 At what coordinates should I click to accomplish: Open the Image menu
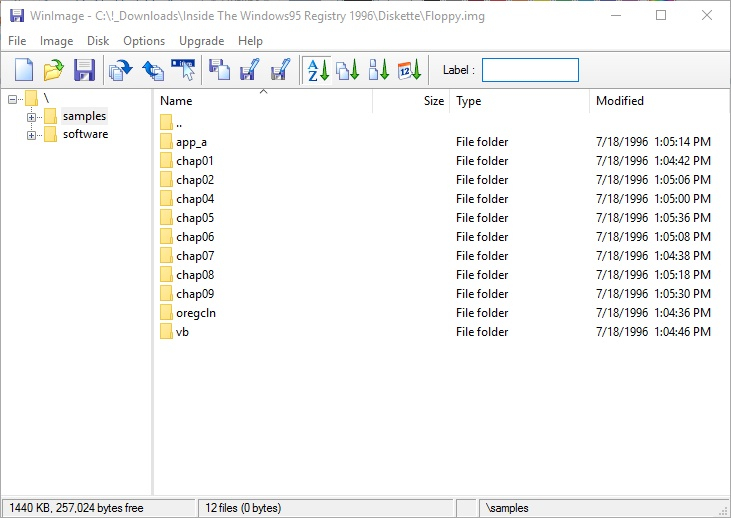[x=56, y=41]
